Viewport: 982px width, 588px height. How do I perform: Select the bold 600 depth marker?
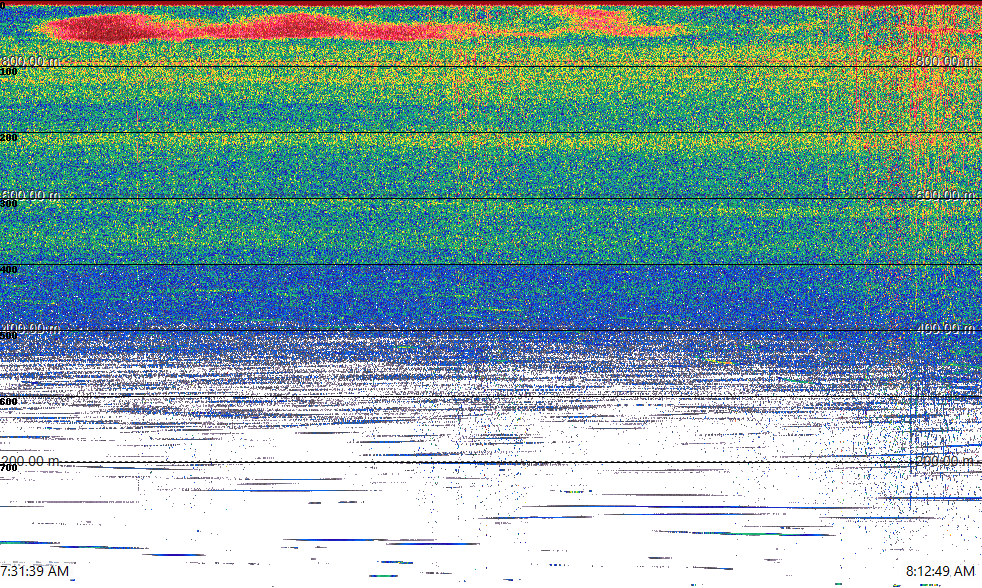[x=9, y=402]
